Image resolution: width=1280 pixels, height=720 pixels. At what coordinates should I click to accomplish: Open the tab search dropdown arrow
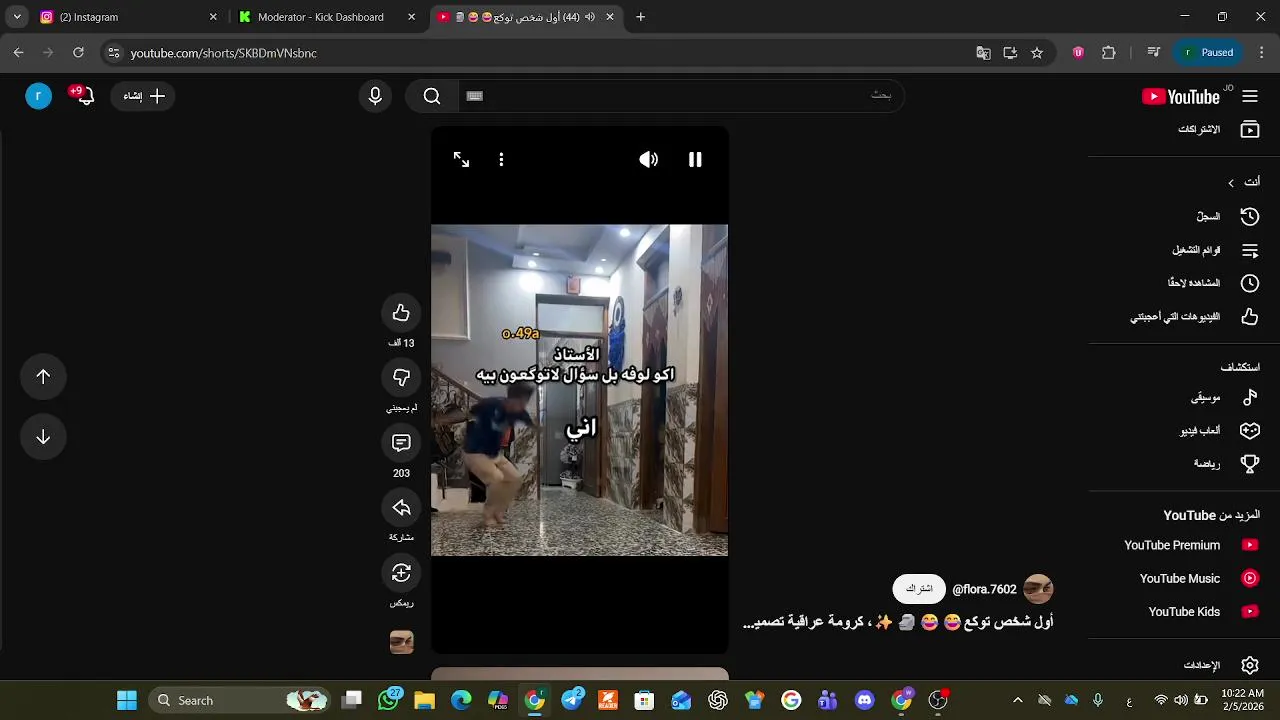pos(16,17)
